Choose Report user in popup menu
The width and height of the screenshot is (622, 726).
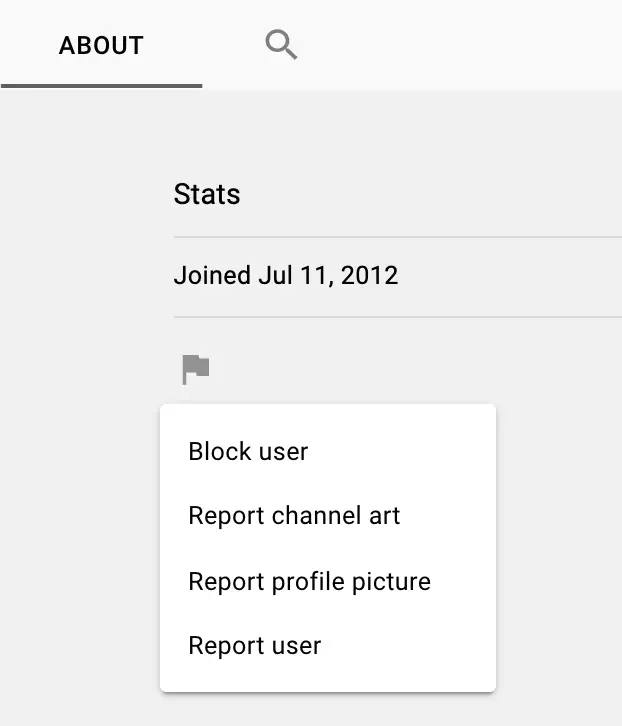[x=254, y=645]
